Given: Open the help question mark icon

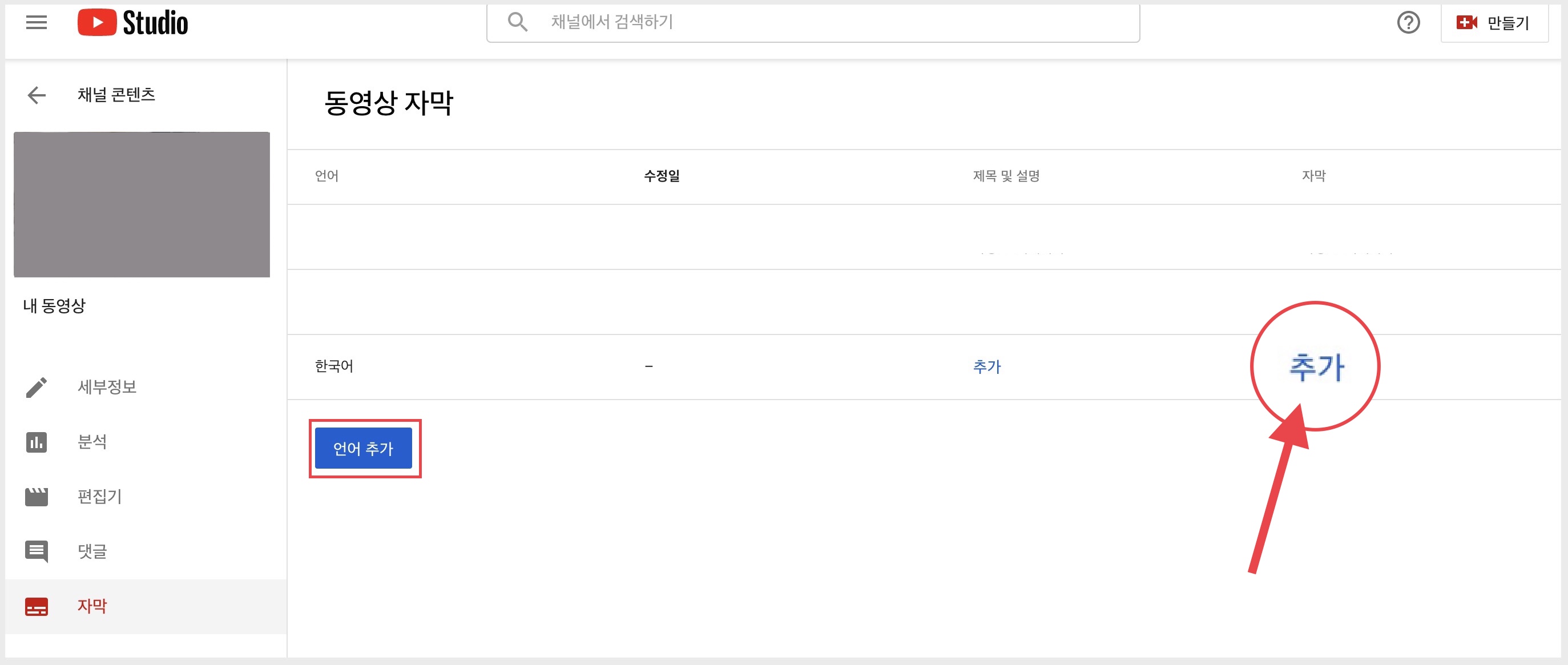Looking at the screenshot, I should click(1408, 22).
